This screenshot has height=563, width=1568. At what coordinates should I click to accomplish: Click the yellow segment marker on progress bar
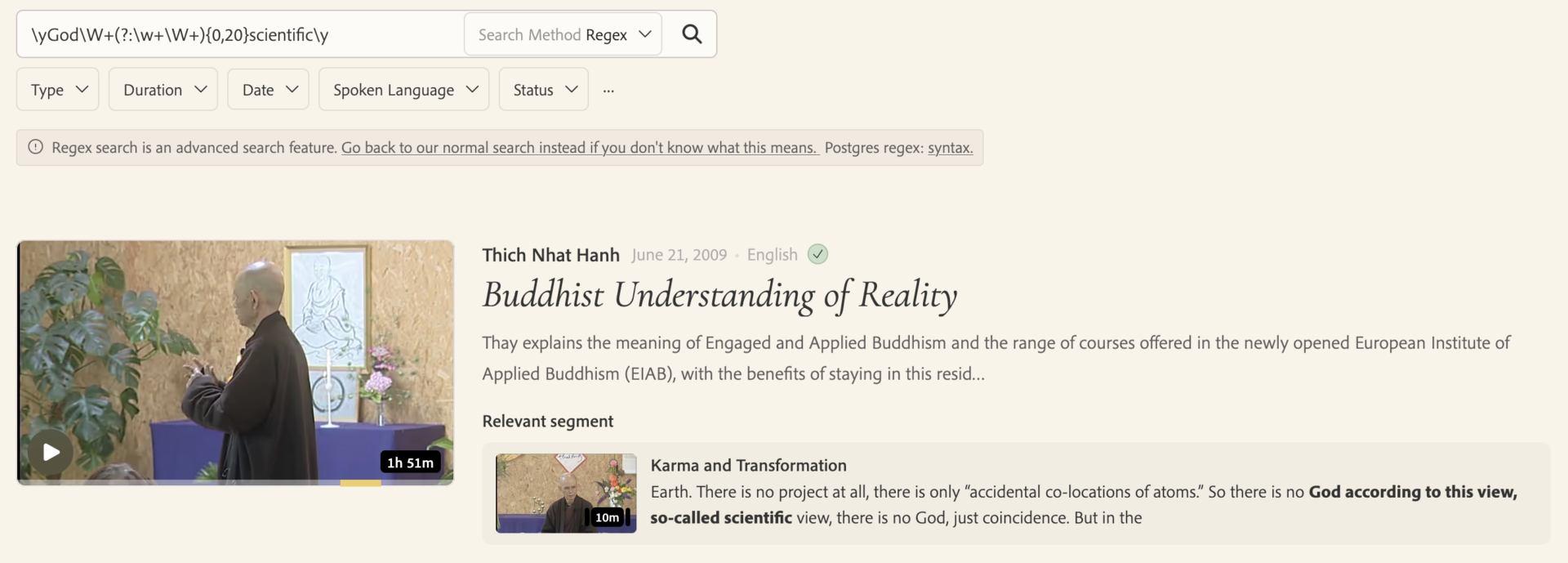360,483
